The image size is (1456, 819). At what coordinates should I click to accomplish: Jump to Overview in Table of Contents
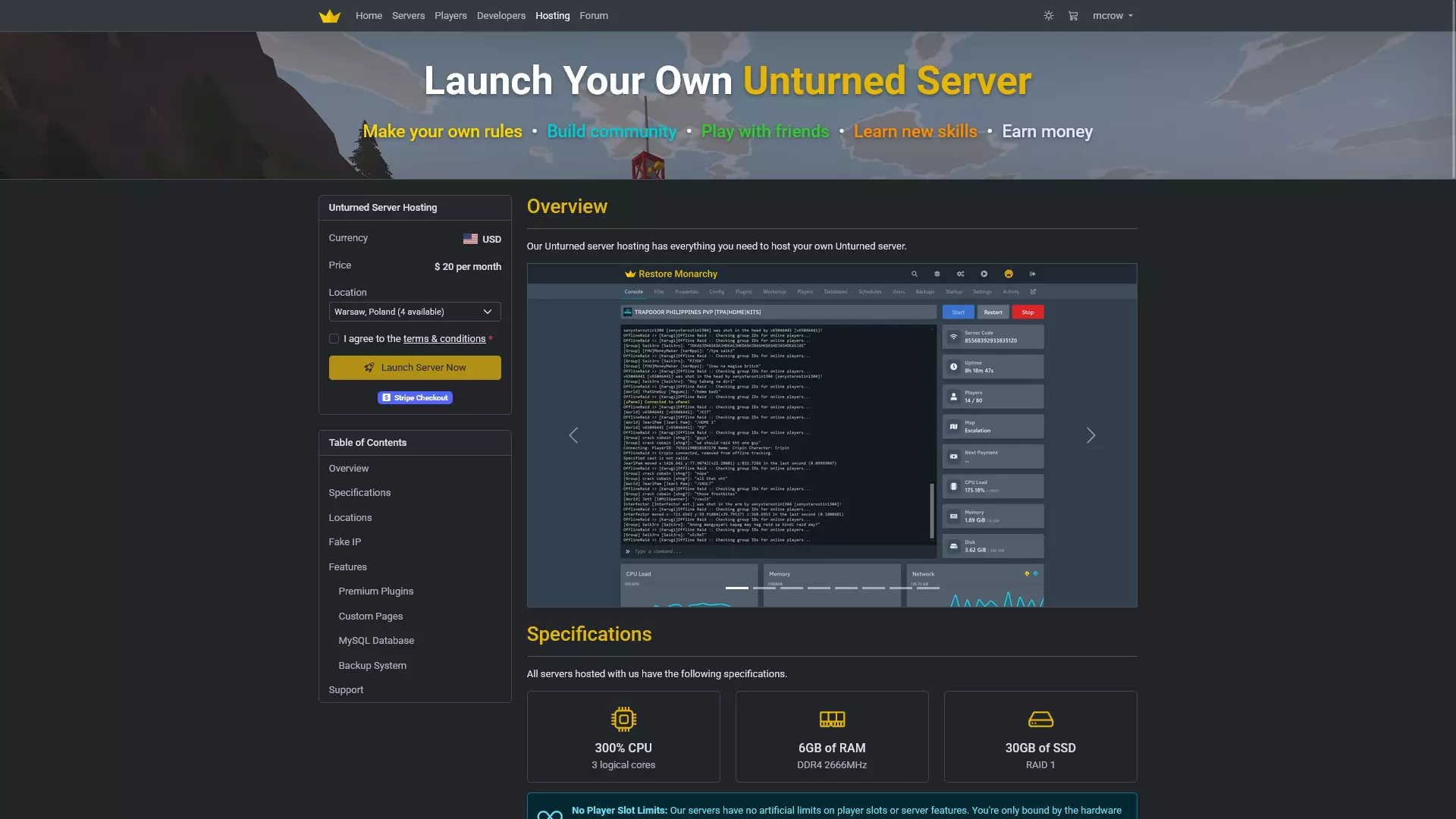(x=349, y=469)
